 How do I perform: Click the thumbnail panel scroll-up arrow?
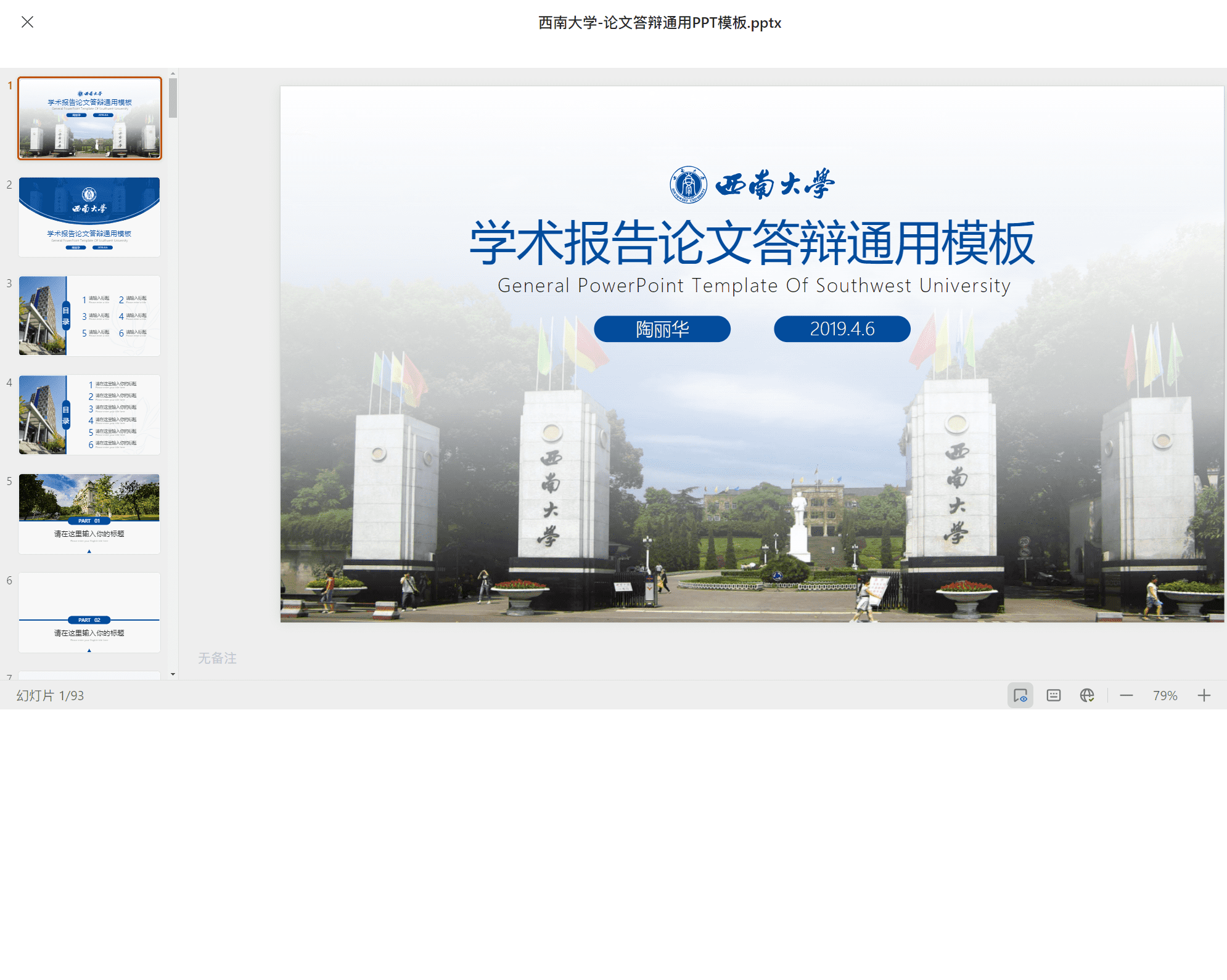[173, 73]
